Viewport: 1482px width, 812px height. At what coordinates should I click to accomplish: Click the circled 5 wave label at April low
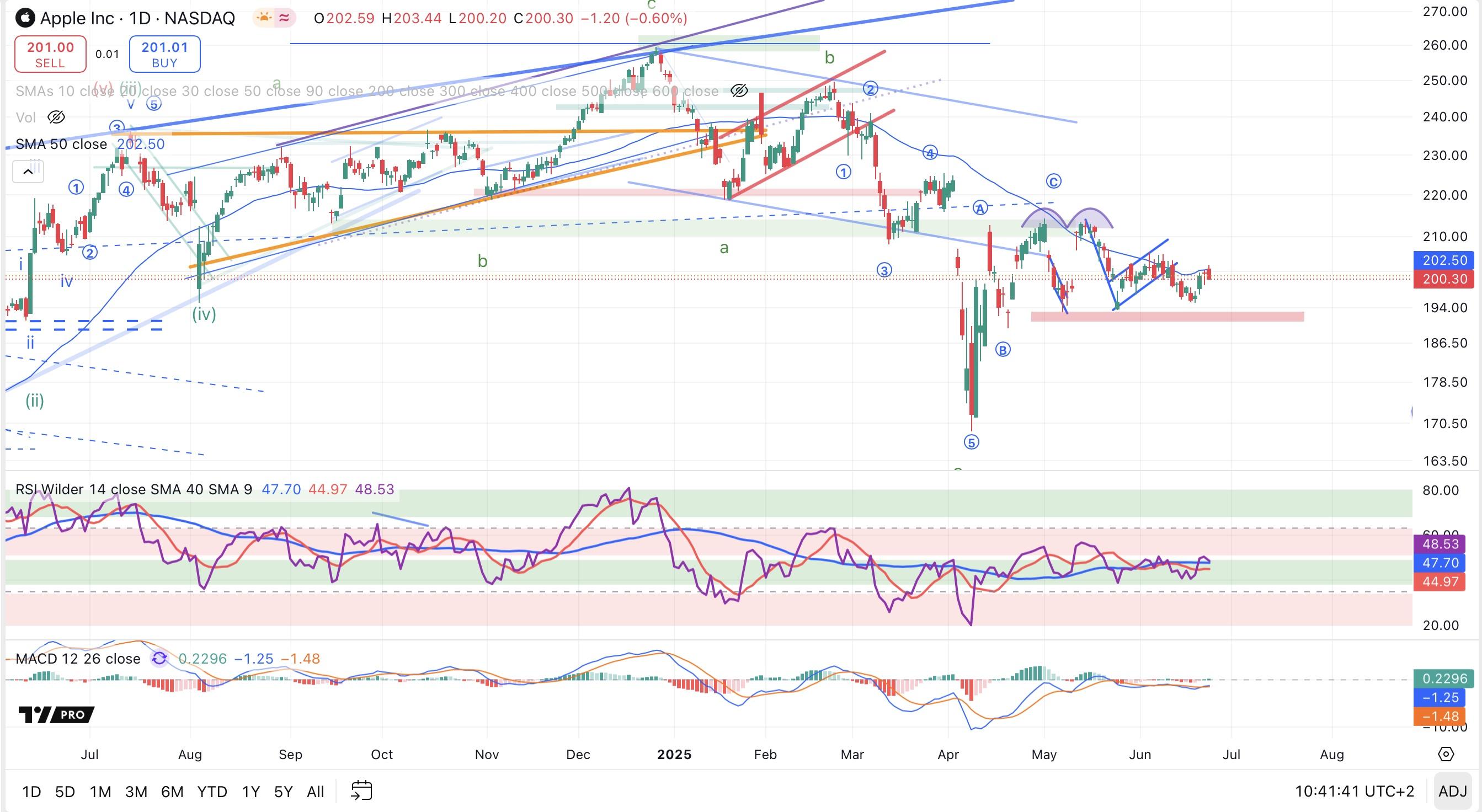(971, 442)
